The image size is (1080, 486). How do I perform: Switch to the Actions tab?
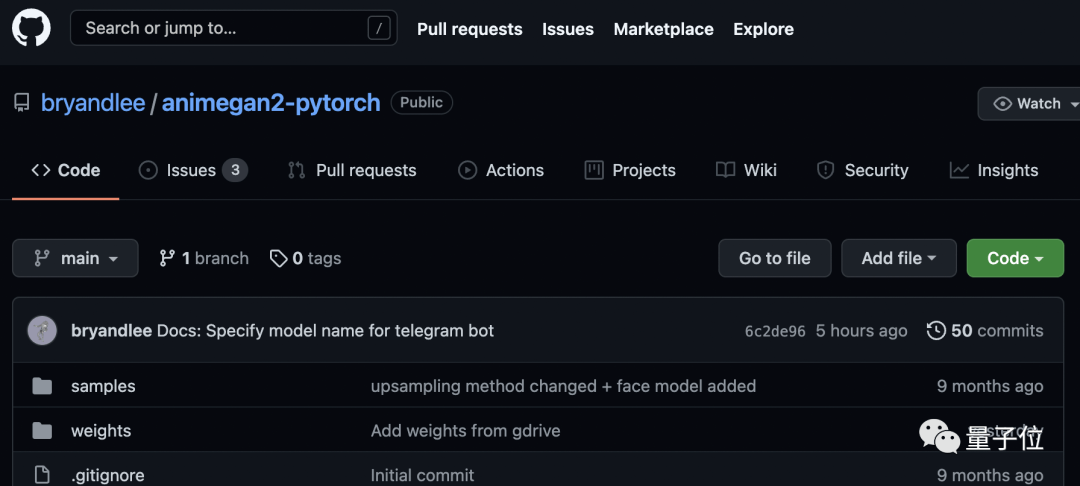tap(501, 170)
